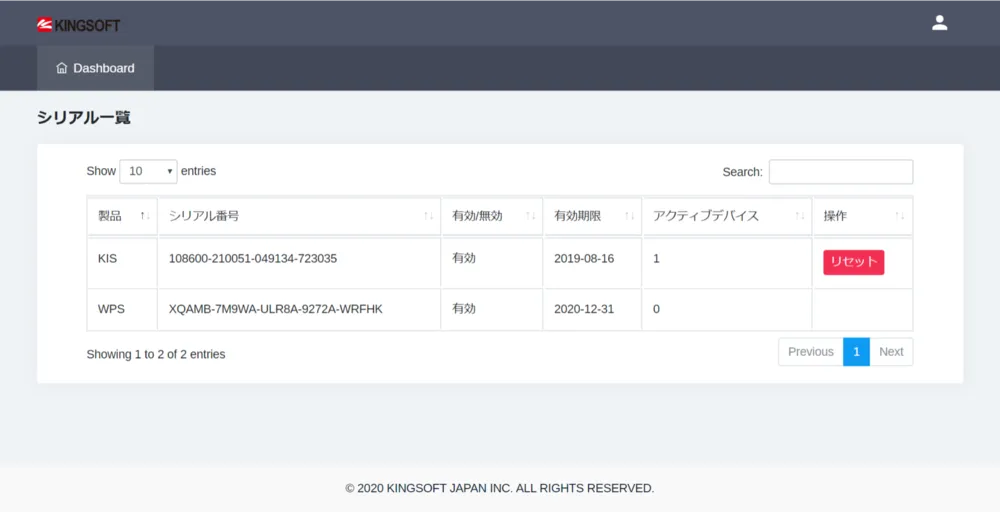
Task: Open the user account profile icon
Action: click(x=939, y=23)
